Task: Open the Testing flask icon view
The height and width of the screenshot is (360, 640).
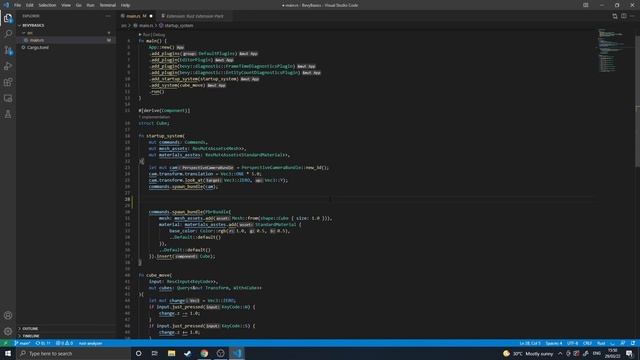Action: coord(8,114)
